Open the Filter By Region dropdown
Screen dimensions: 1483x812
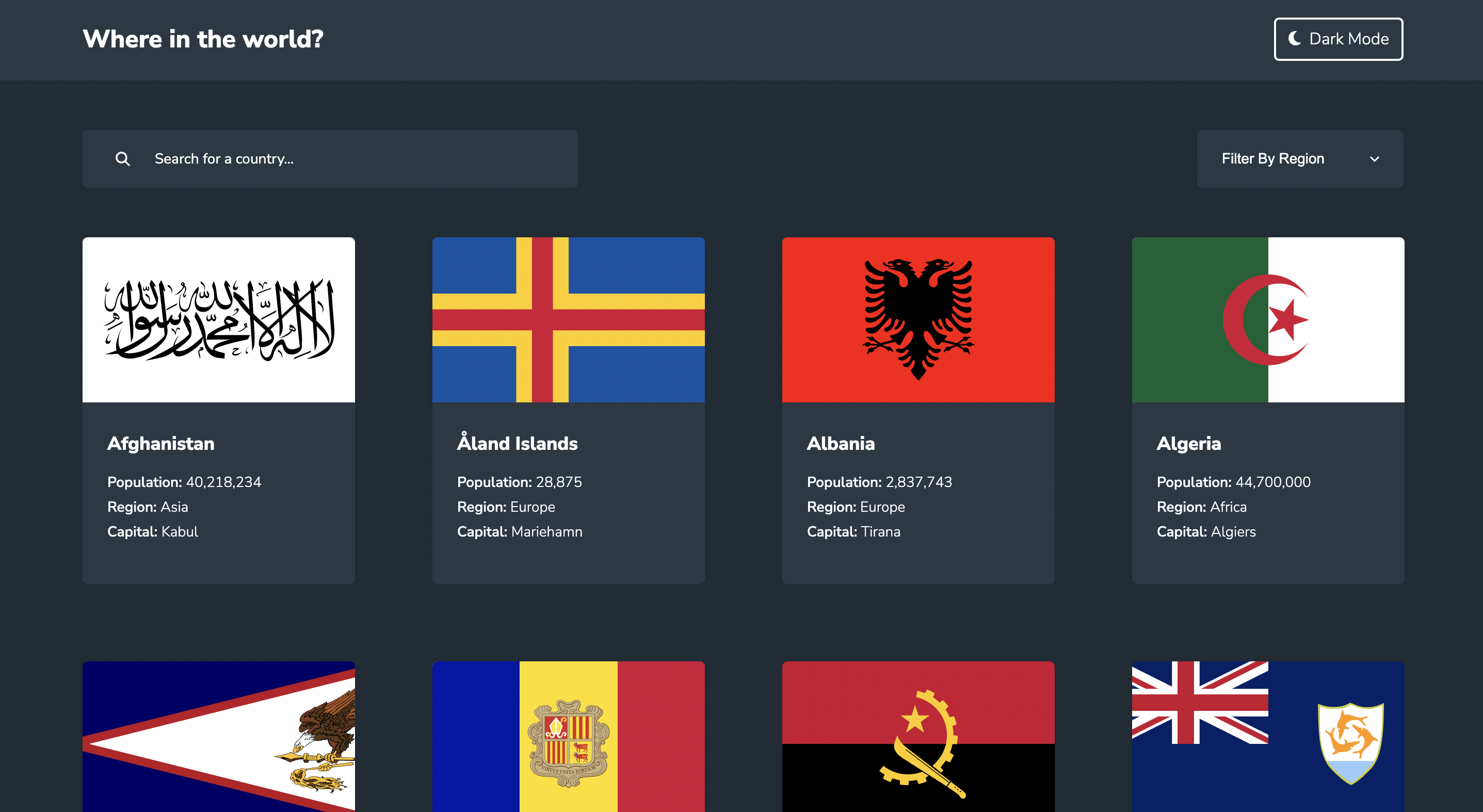click(1299, 159)
